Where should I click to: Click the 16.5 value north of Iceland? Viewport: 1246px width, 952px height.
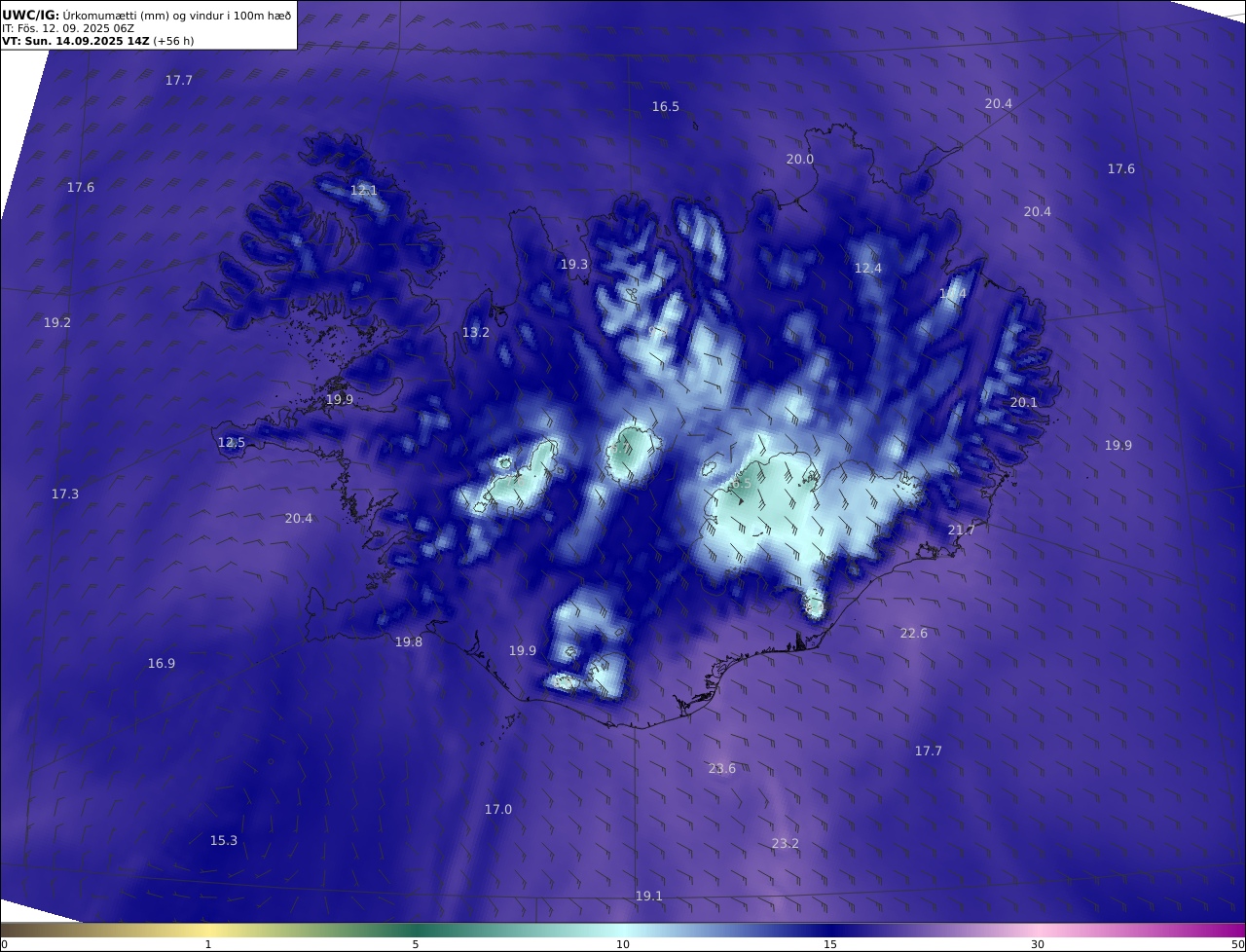[666, 107]
